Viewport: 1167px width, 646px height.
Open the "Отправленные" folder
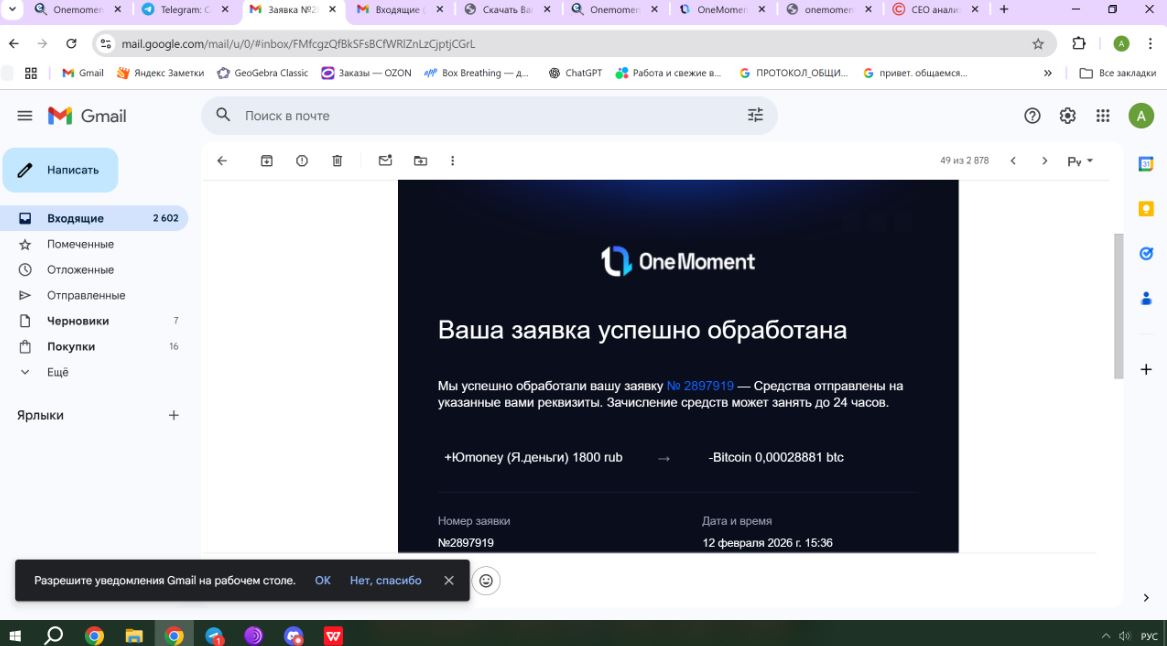pyautogui.click(x=86, y=295)
